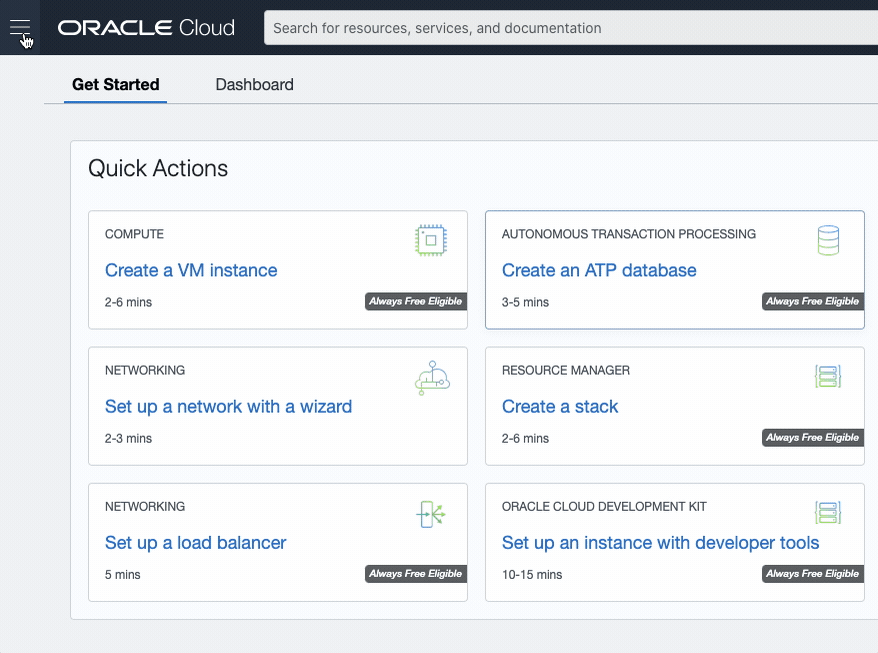Click the Compute chip icon
Viewport: 878px width, 653px height.
(431, 240)
